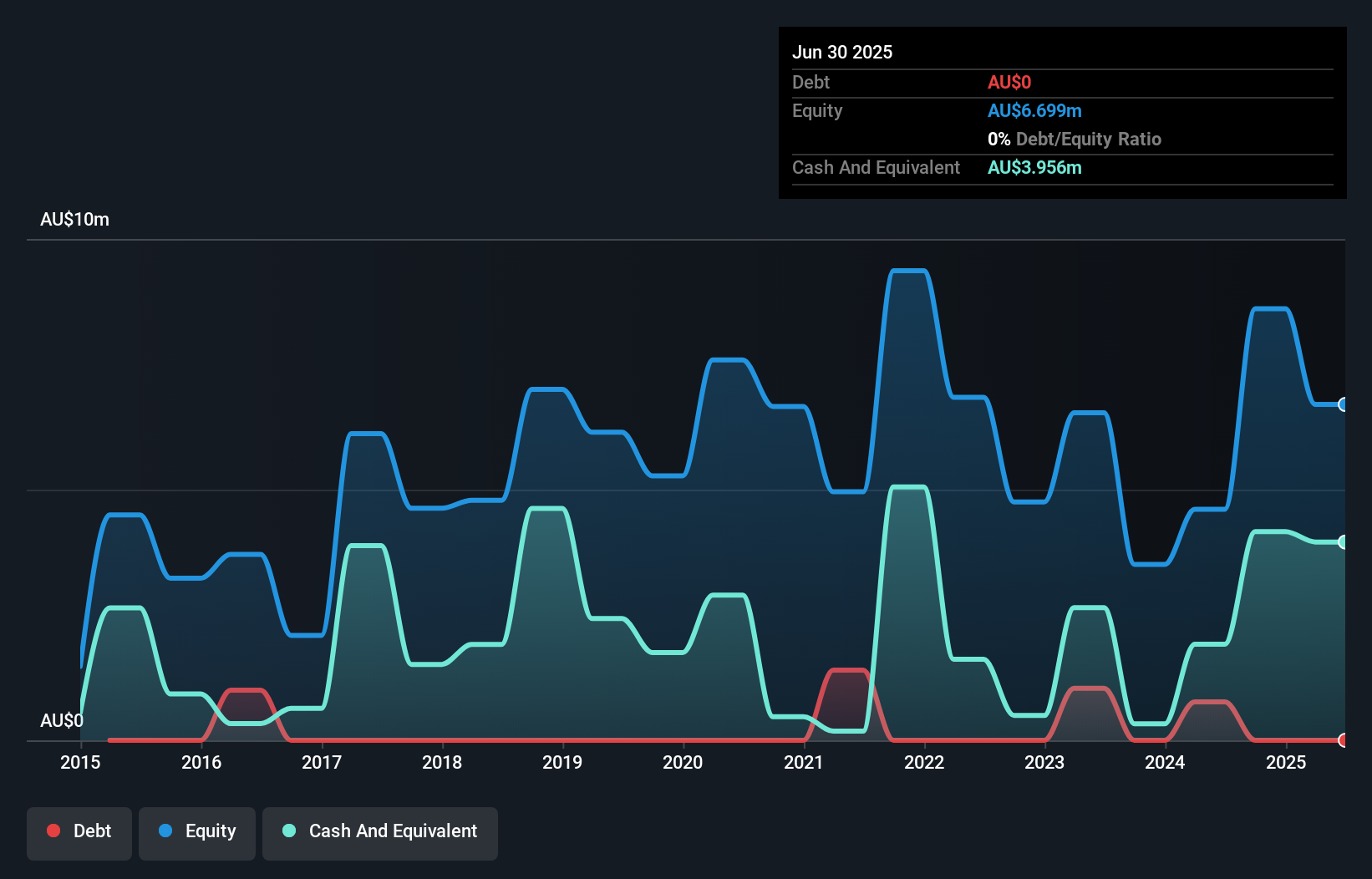
Task: Select the 2020 year label
Action: pos(683,762)
